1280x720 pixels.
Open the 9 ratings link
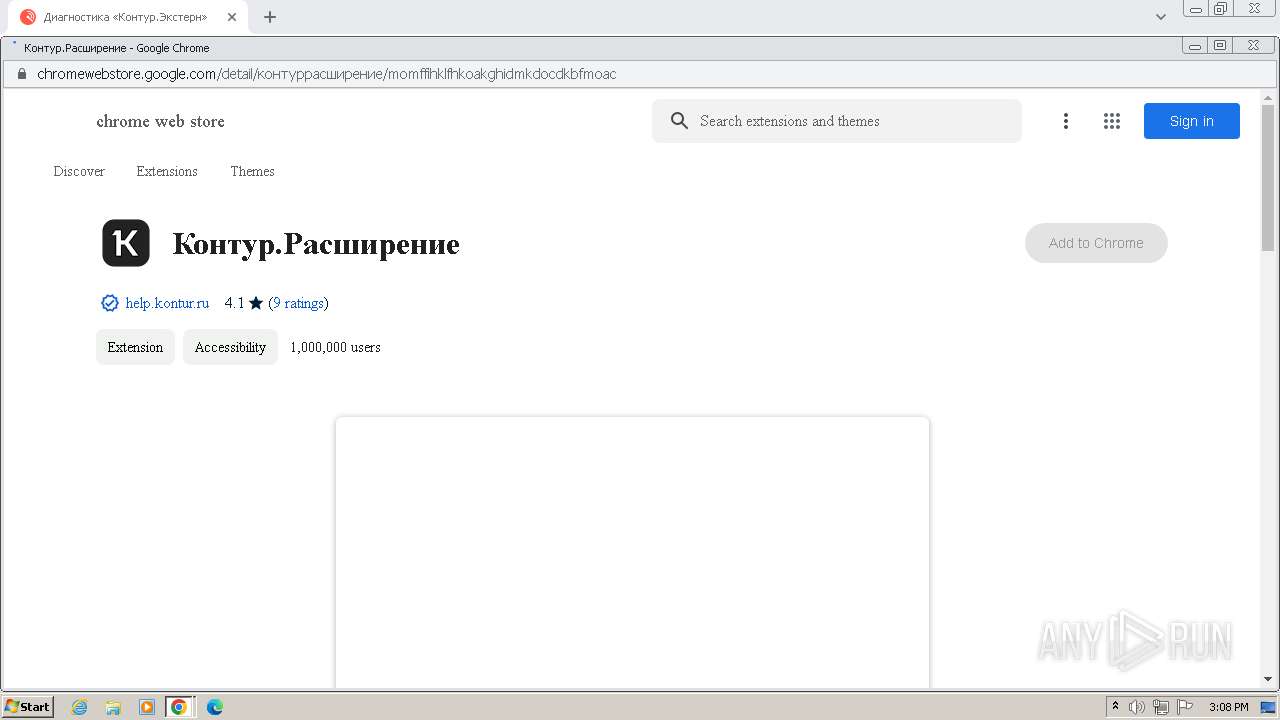(298, 303)
